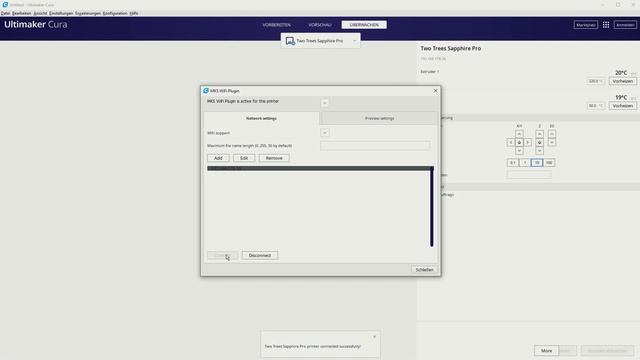Switch to the Überwachen stage
This screenshot has width=640, height=360.
[x=364, y=25]
